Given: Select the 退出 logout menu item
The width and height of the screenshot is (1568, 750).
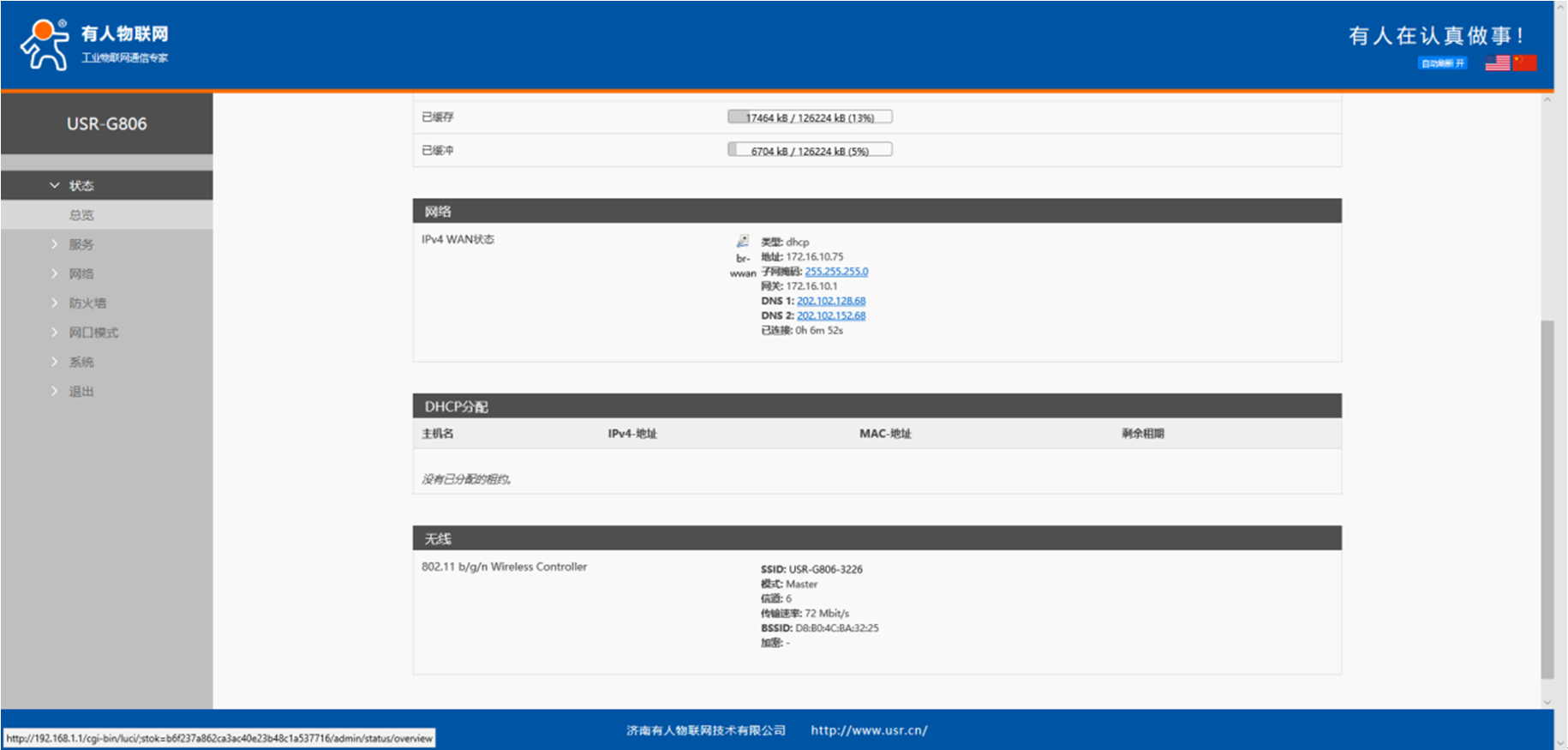Looking at the screenshot, I should (x=81, y=391).
